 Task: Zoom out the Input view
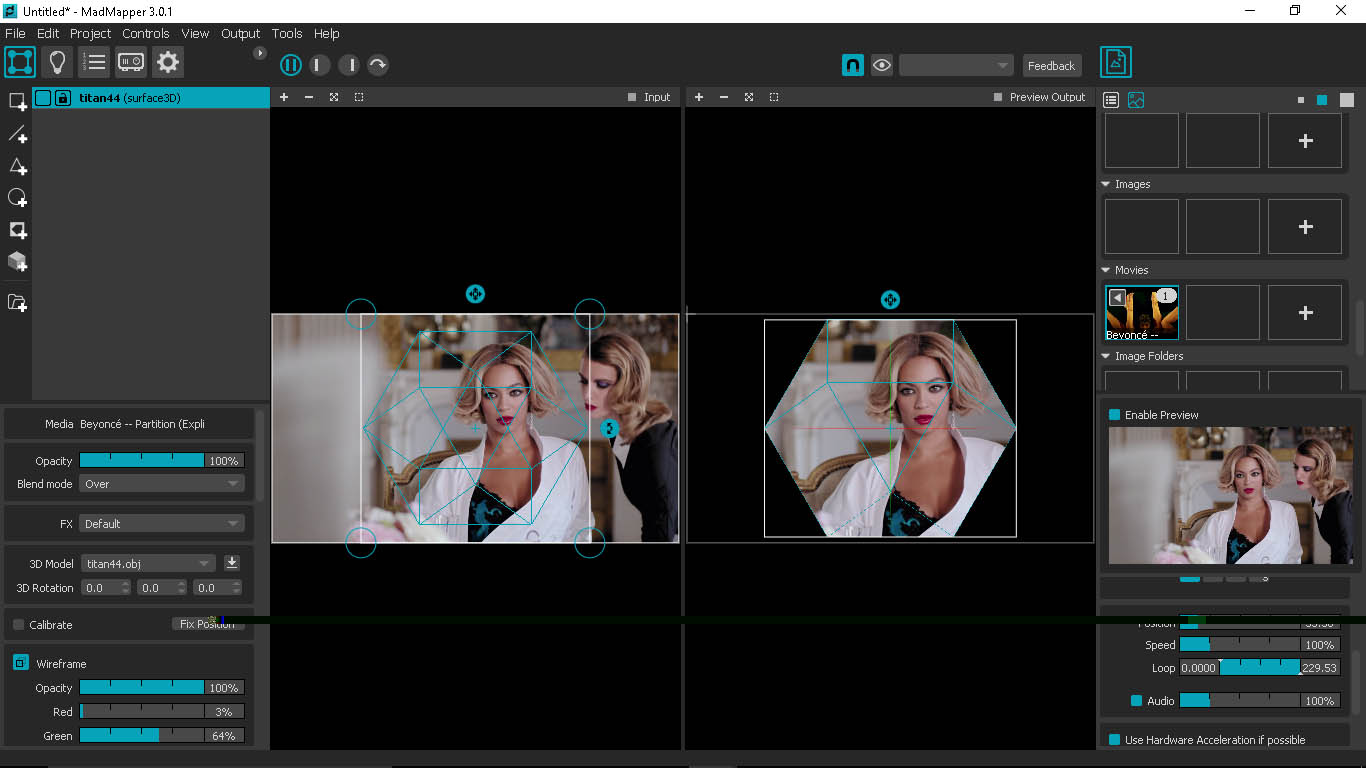[308, 97]
